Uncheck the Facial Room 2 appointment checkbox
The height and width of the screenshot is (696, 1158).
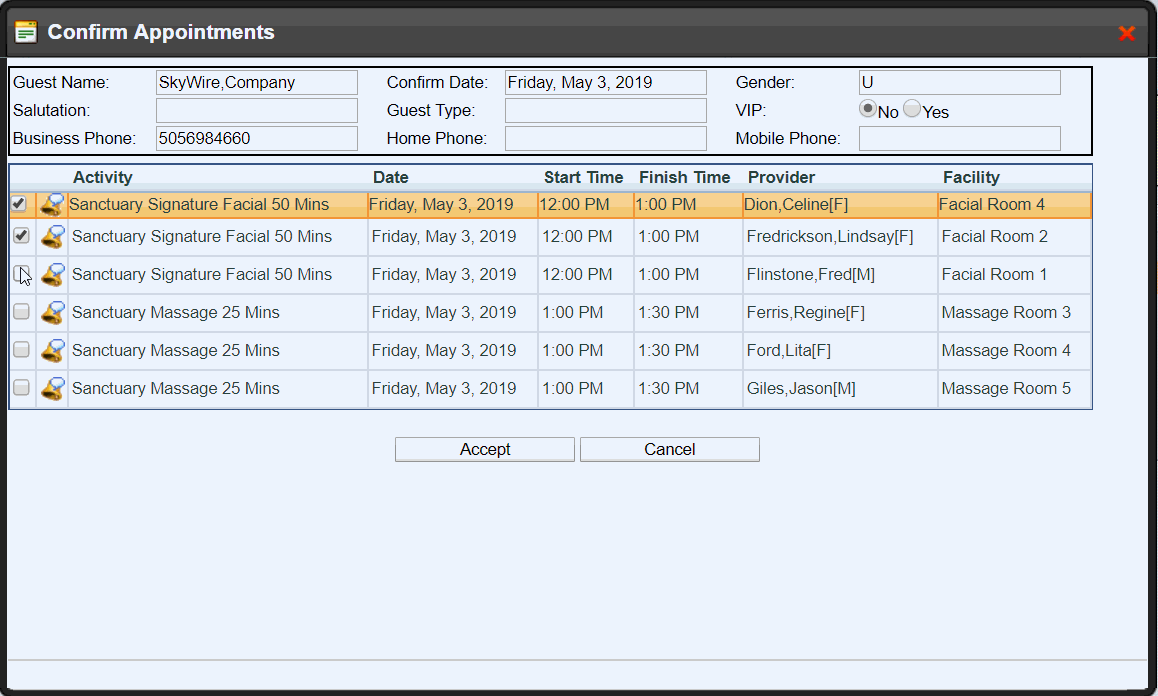tap(21, 236)
